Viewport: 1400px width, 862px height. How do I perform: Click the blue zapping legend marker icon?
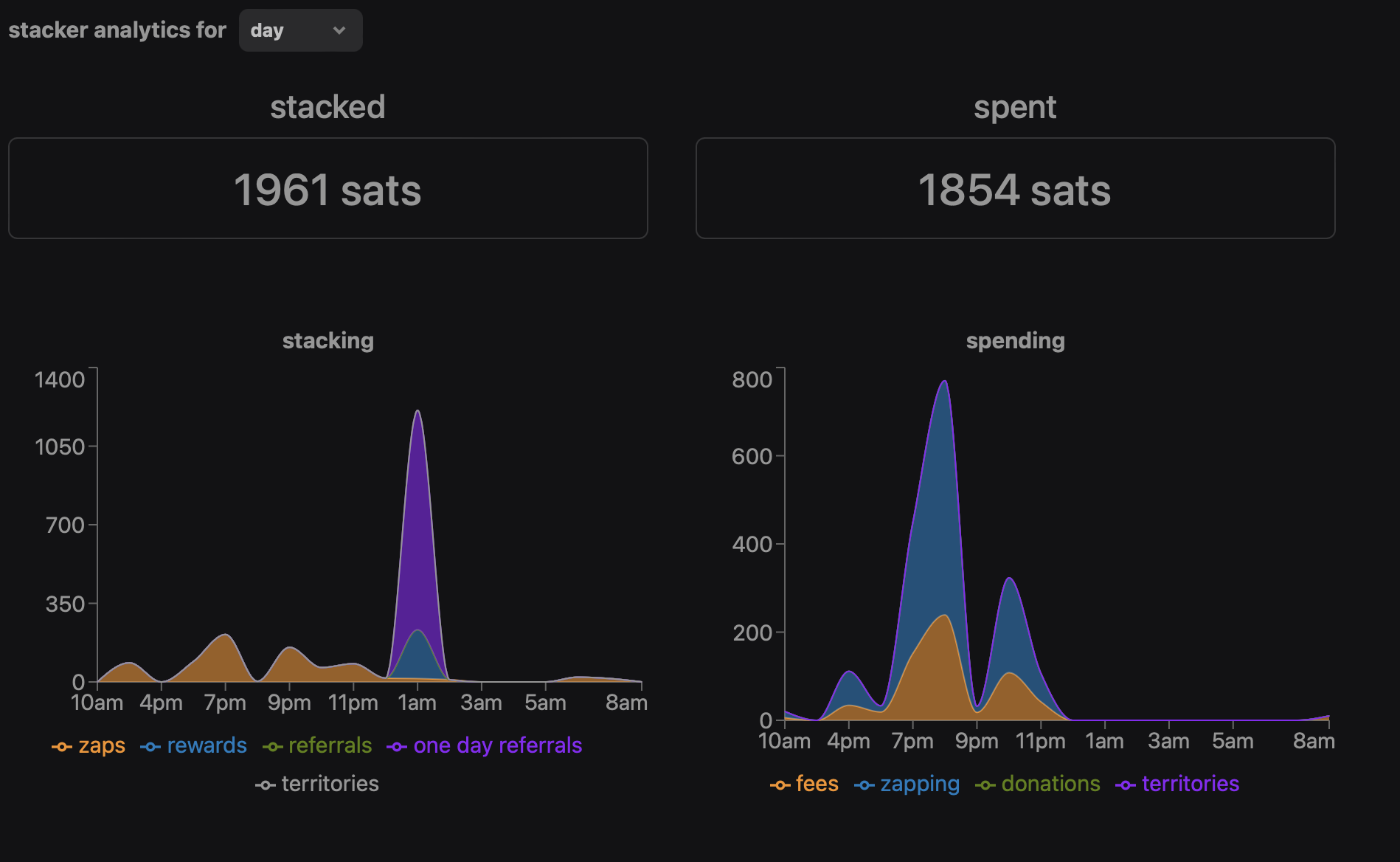(864, 785)
